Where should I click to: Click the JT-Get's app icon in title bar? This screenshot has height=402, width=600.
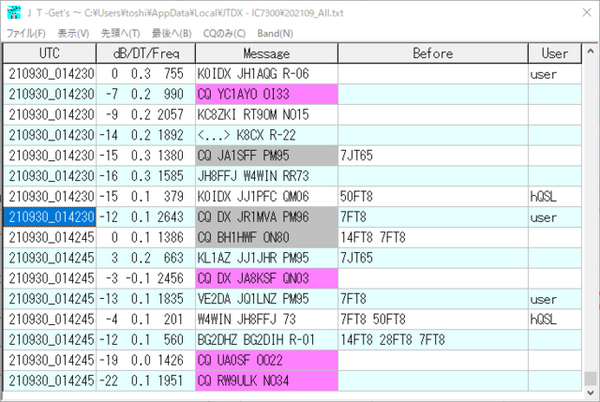tap(14, 13)
